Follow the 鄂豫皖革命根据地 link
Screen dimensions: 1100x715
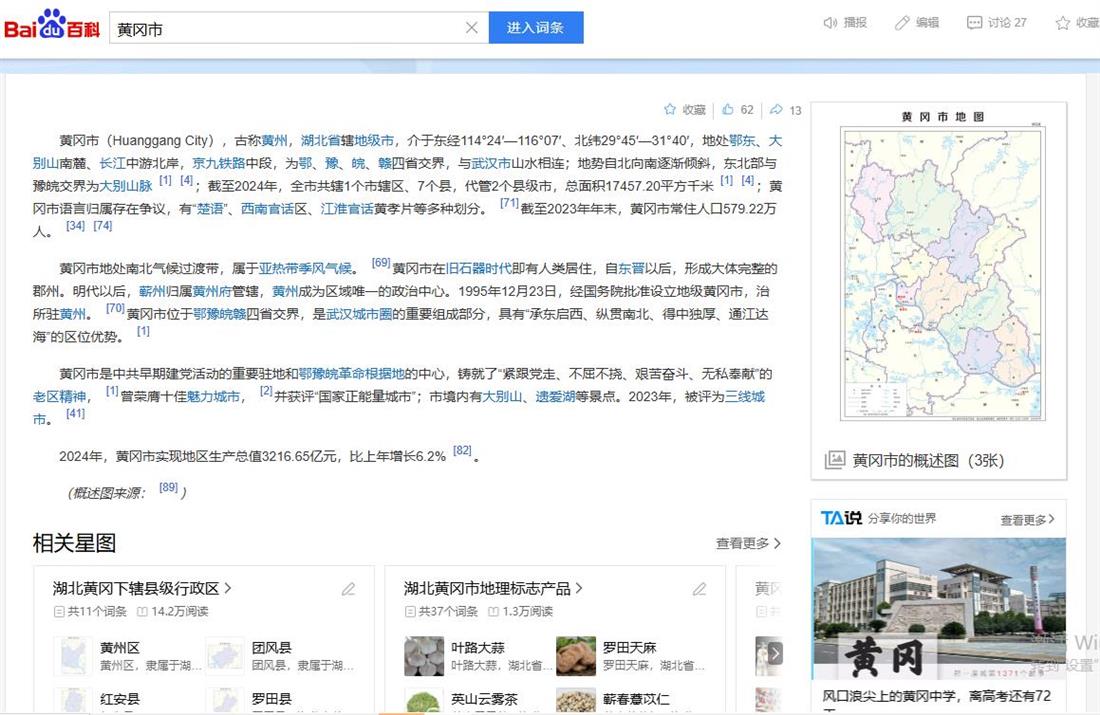tap(351, 373)
